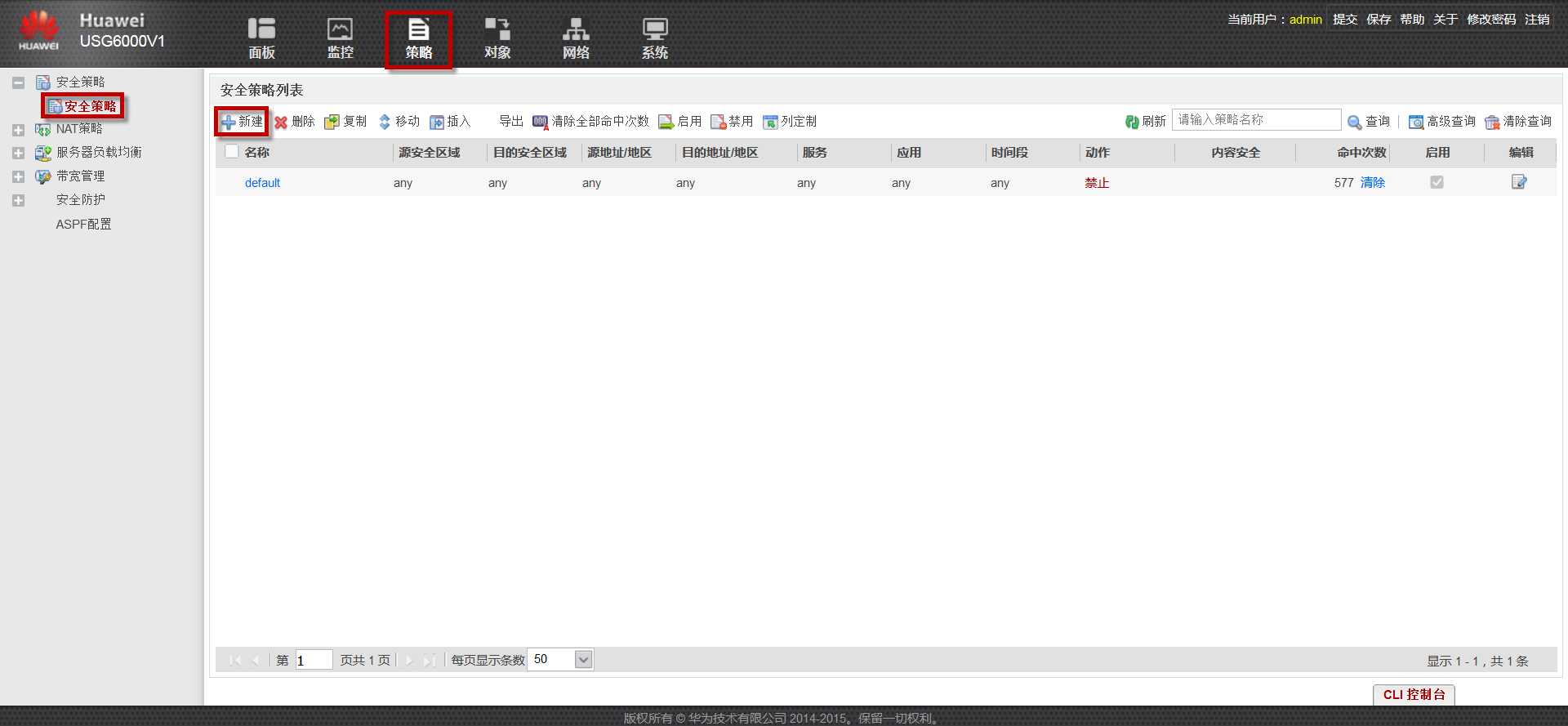Open the 面板 dashboard tab
The height and width of the screenshot is (726, 1568).
(261, 38)
